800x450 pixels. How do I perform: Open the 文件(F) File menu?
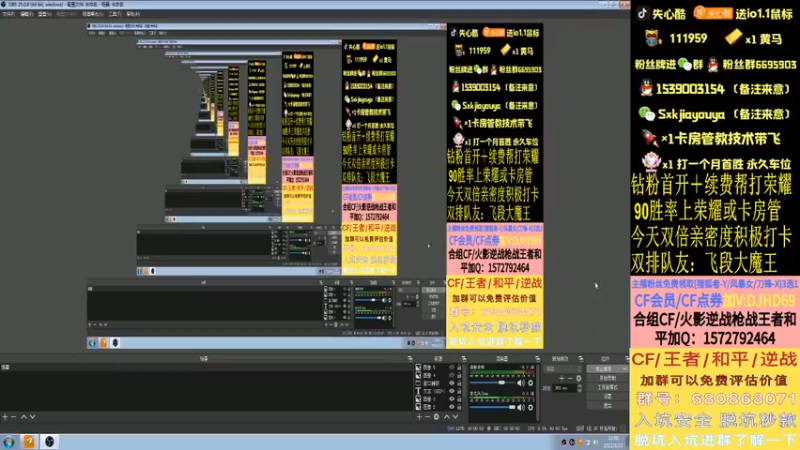point(9,14)
